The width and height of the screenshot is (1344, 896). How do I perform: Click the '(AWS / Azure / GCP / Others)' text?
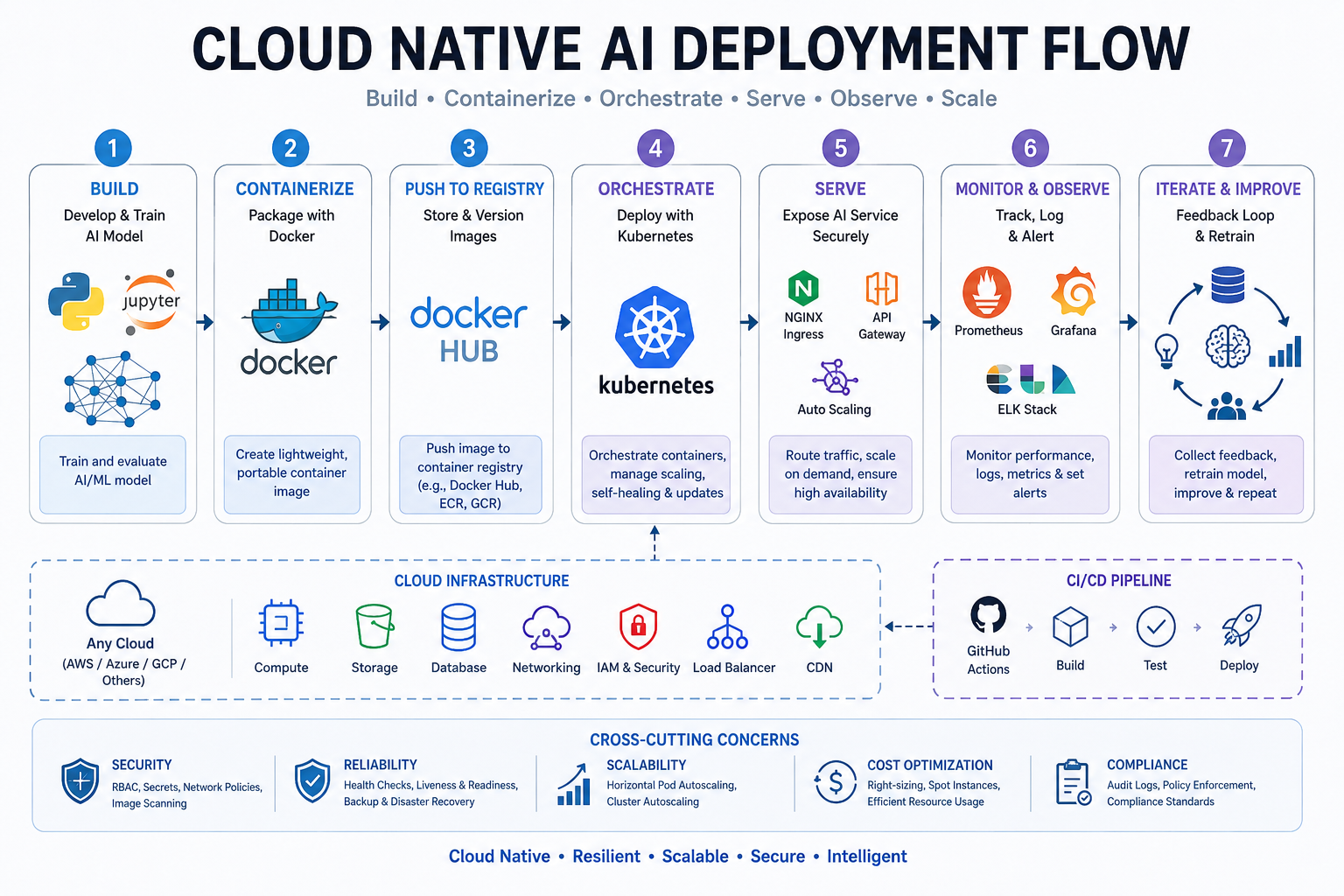click(x=123, y=672)
